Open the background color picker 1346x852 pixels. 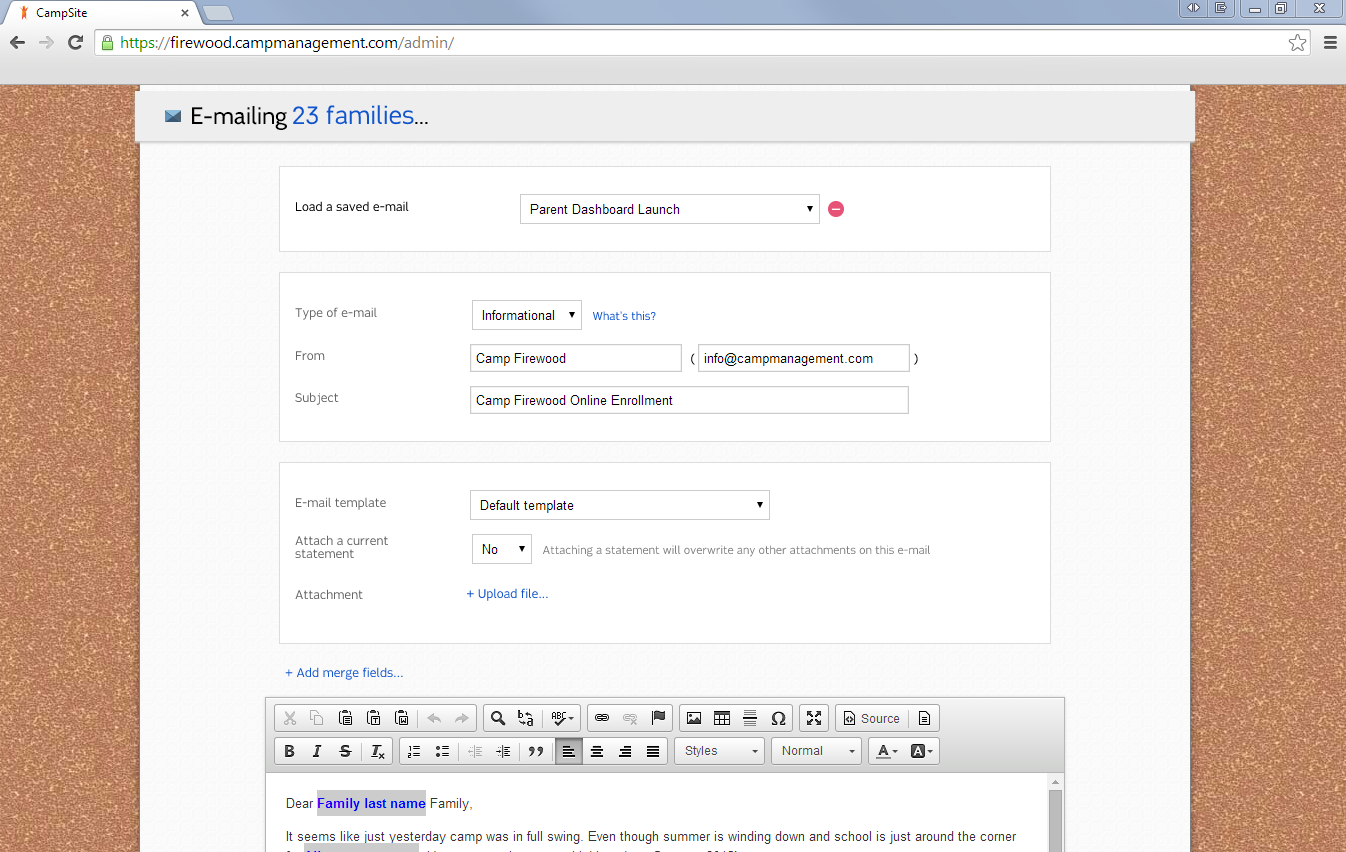pos(921,751)
